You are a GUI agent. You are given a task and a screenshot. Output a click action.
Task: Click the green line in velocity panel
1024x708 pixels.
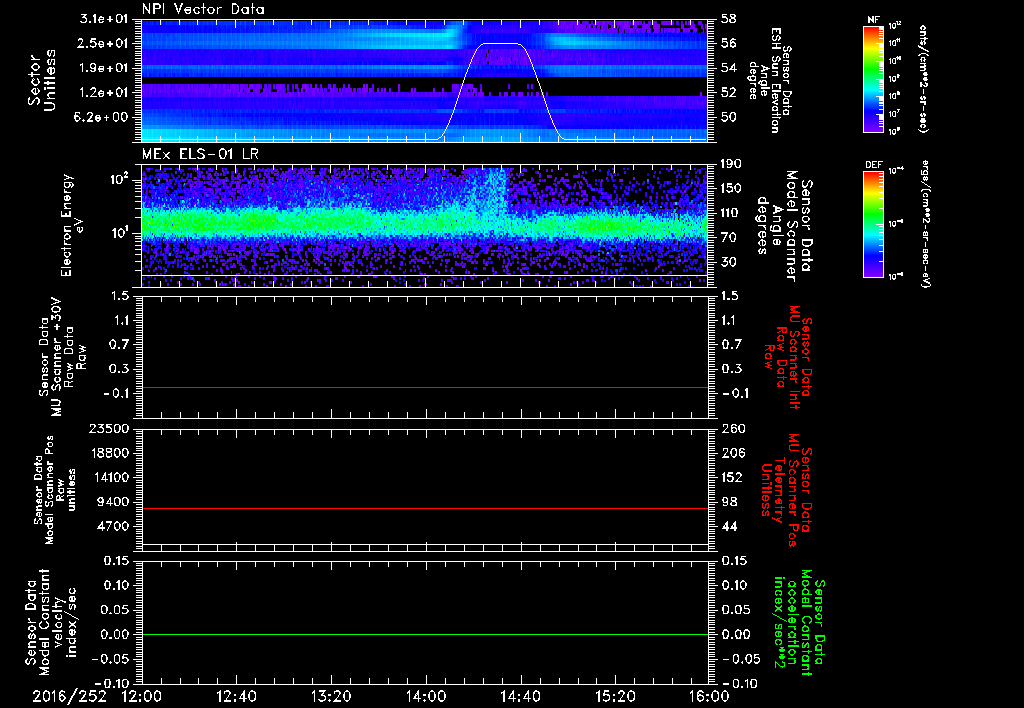(424, 634)
